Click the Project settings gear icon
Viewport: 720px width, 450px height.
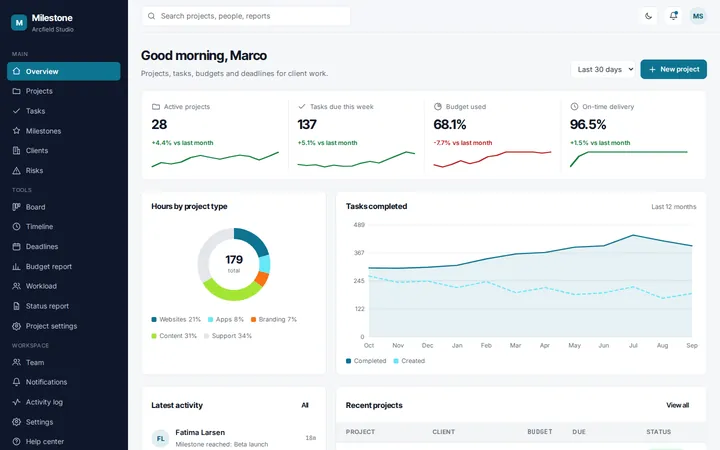17,326
